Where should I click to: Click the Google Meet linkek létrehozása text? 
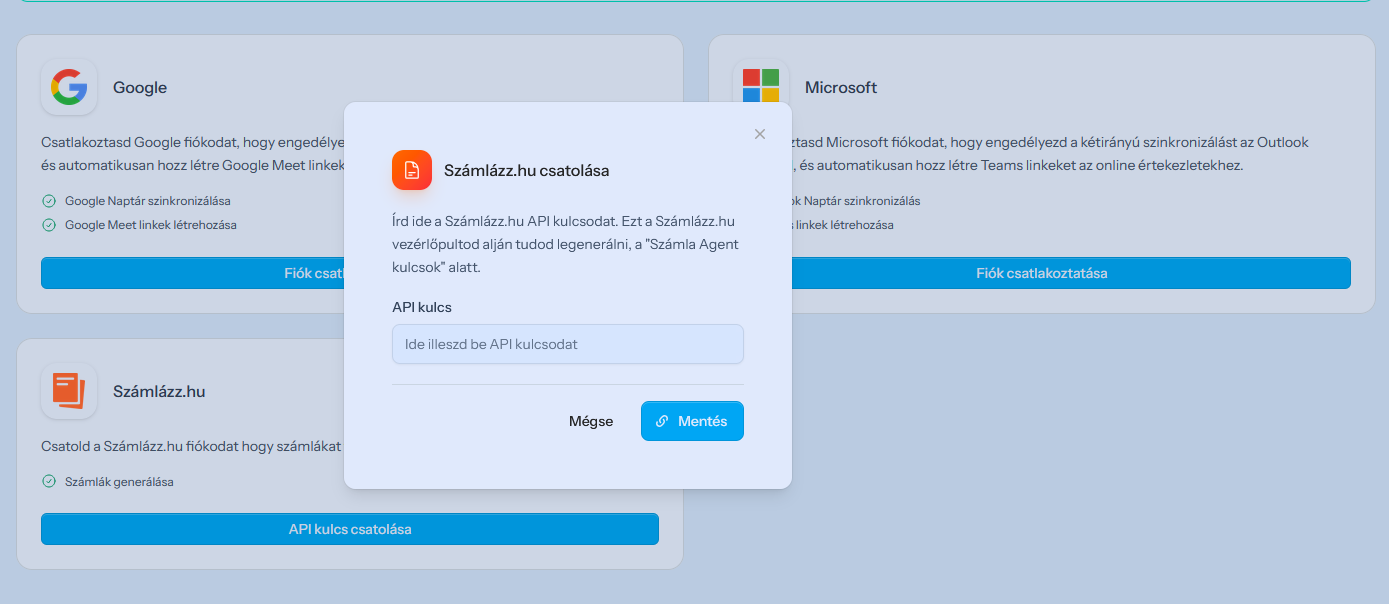pos(151,225)
